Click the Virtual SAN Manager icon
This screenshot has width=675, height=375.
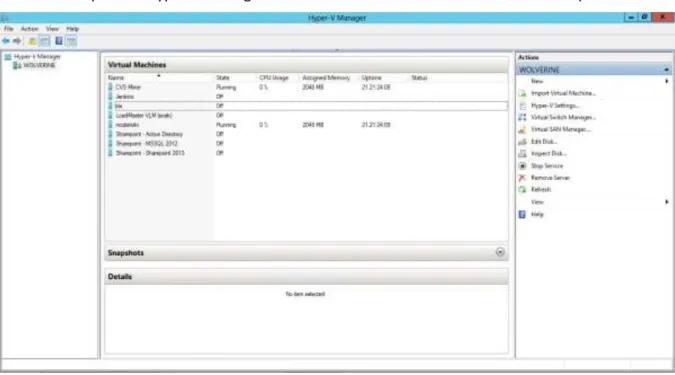tap(522, 130)
